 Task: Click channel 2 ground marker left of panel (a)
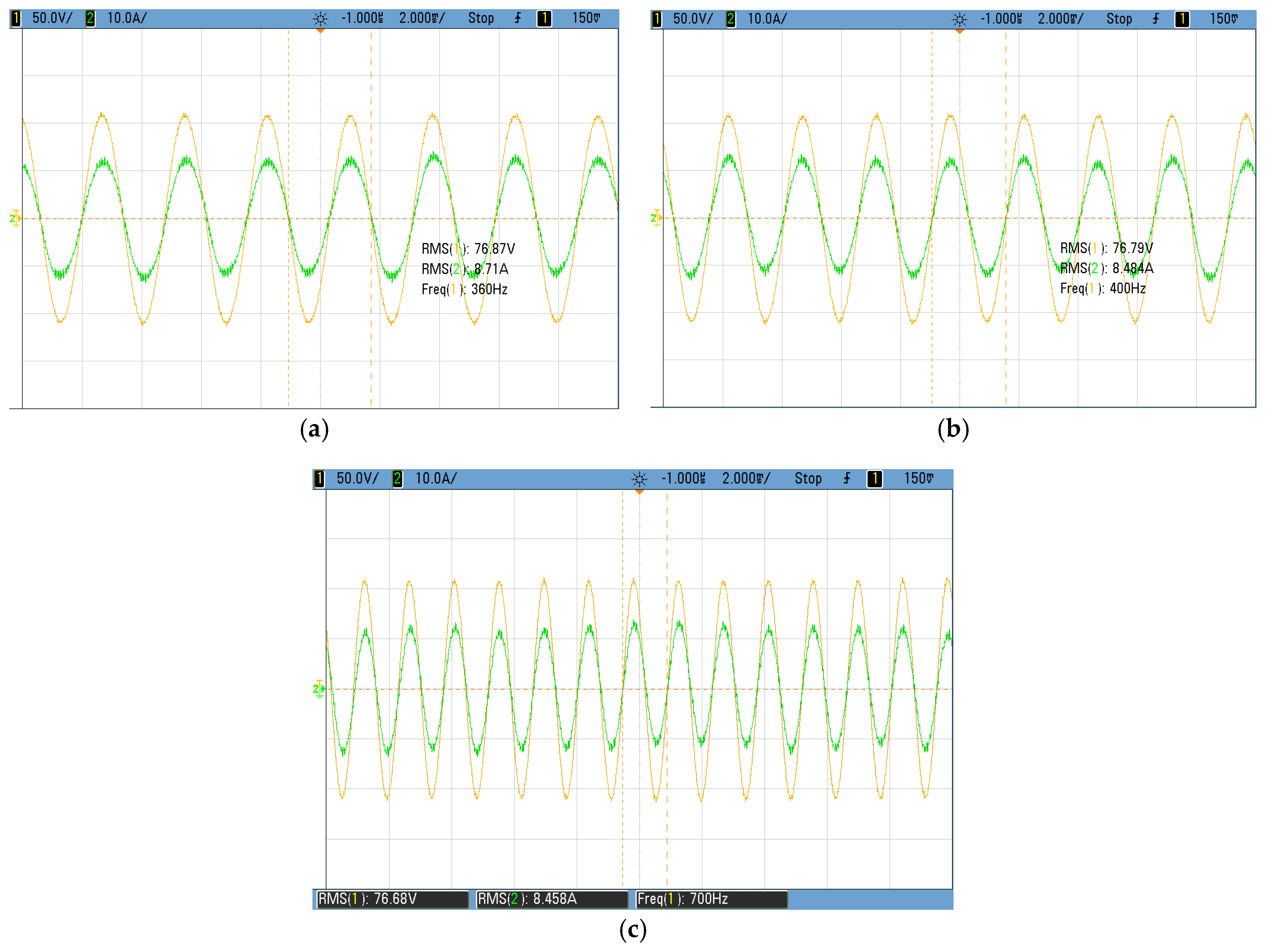pyautogui.click(x=15, y=218)
